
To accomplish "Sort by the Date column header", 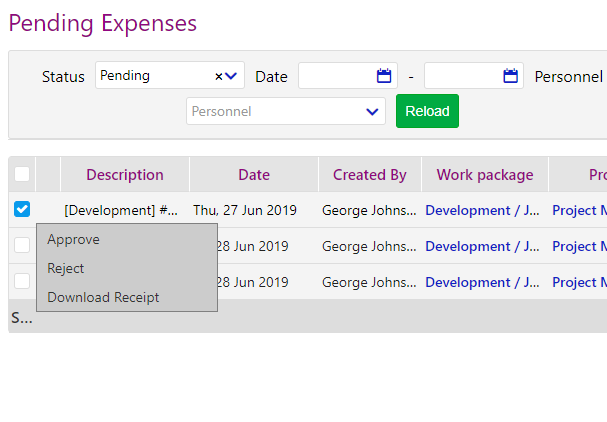I will point(254,175).
